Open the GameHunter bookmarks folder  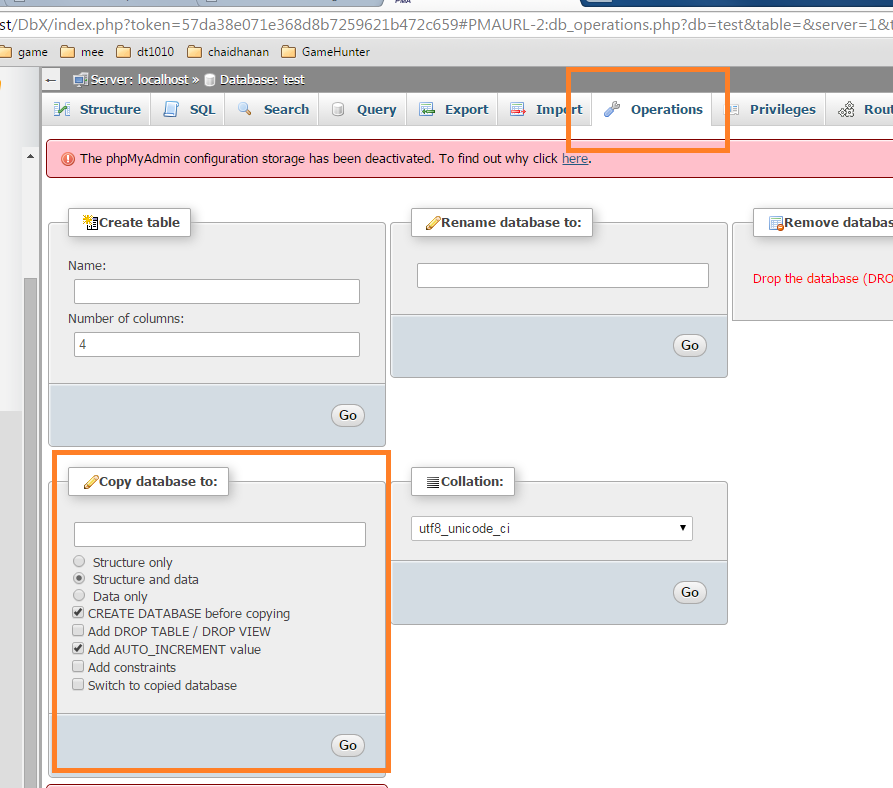[325, 52]
